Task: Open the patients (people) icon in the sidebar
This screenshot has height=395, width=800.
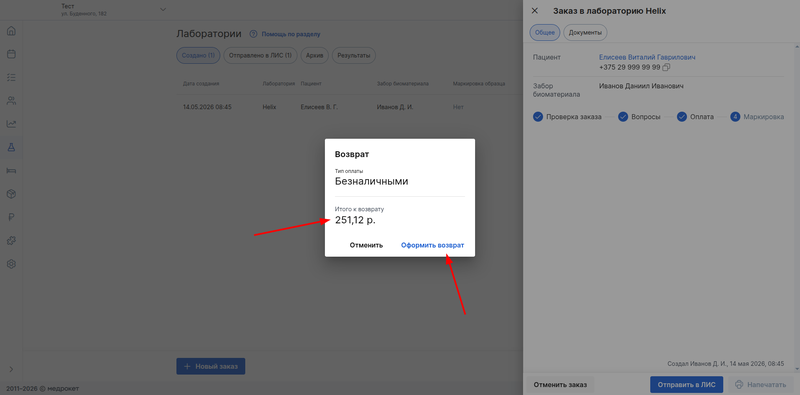Action: pyautogui.click(x=11, y=101)
